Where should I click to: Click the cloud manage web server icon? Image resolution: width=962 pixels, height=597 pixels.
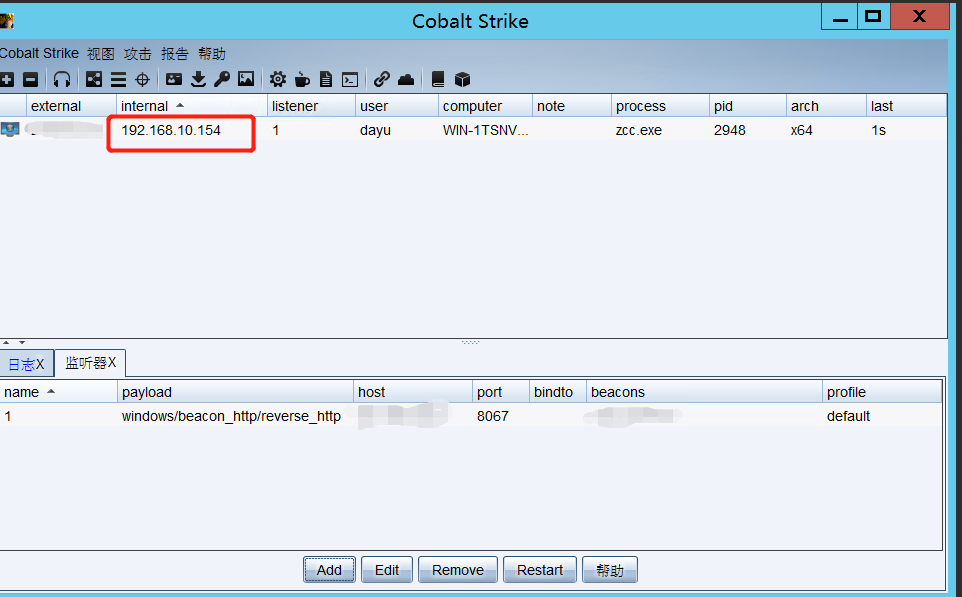pos(406,79)
